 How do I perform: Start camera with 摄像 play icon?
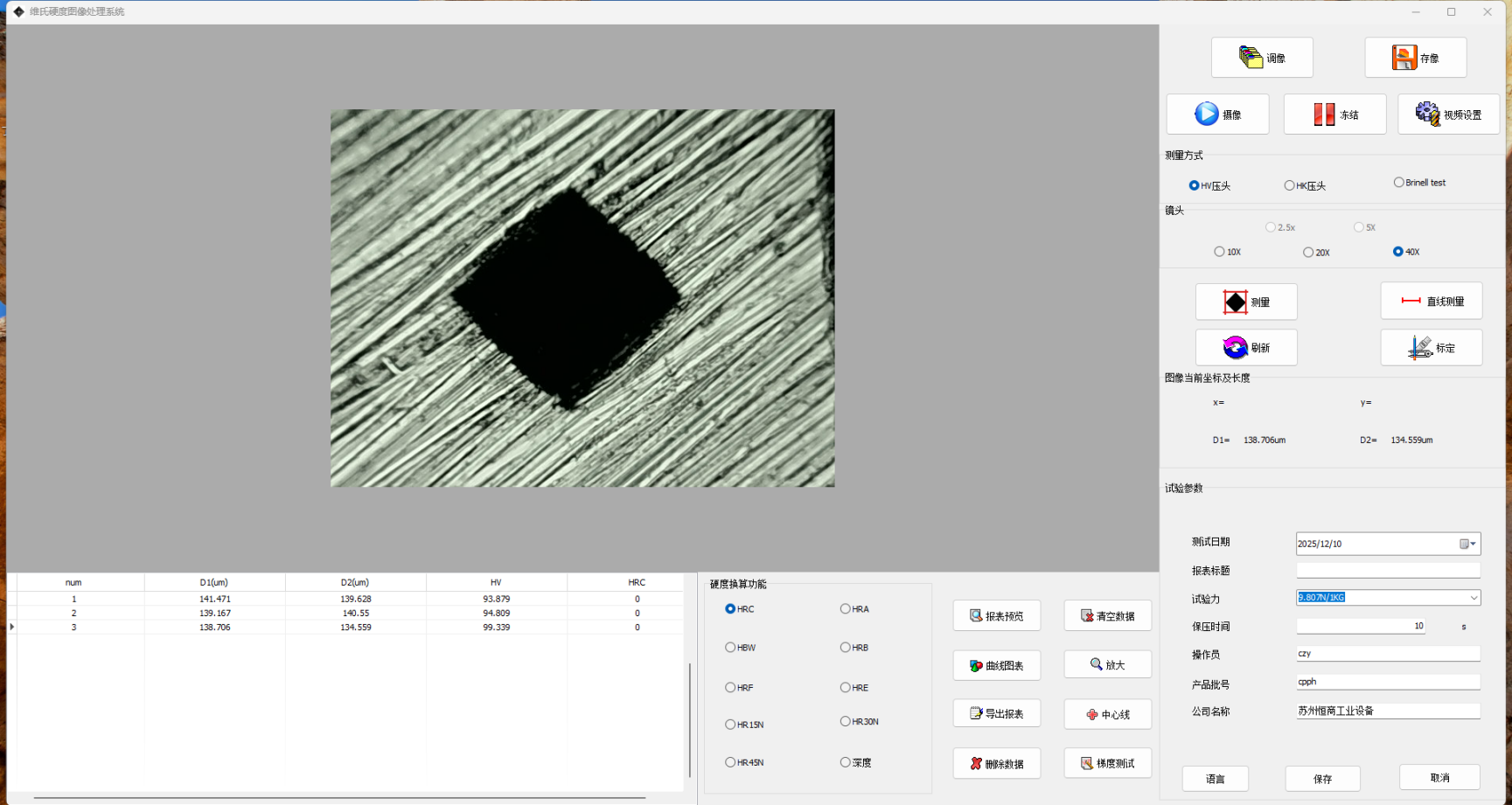1207,115
